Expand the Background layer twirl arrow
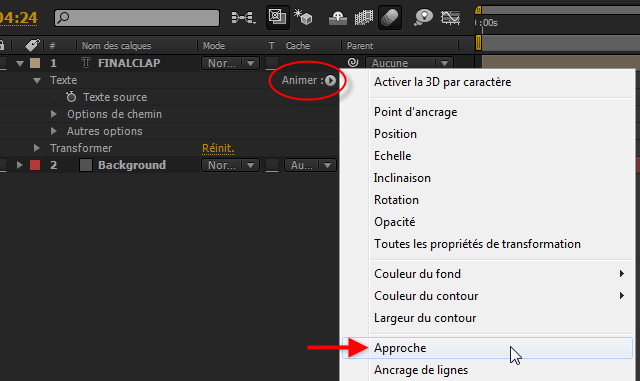Screen dimensions: 640x381 tap(19, 165)
